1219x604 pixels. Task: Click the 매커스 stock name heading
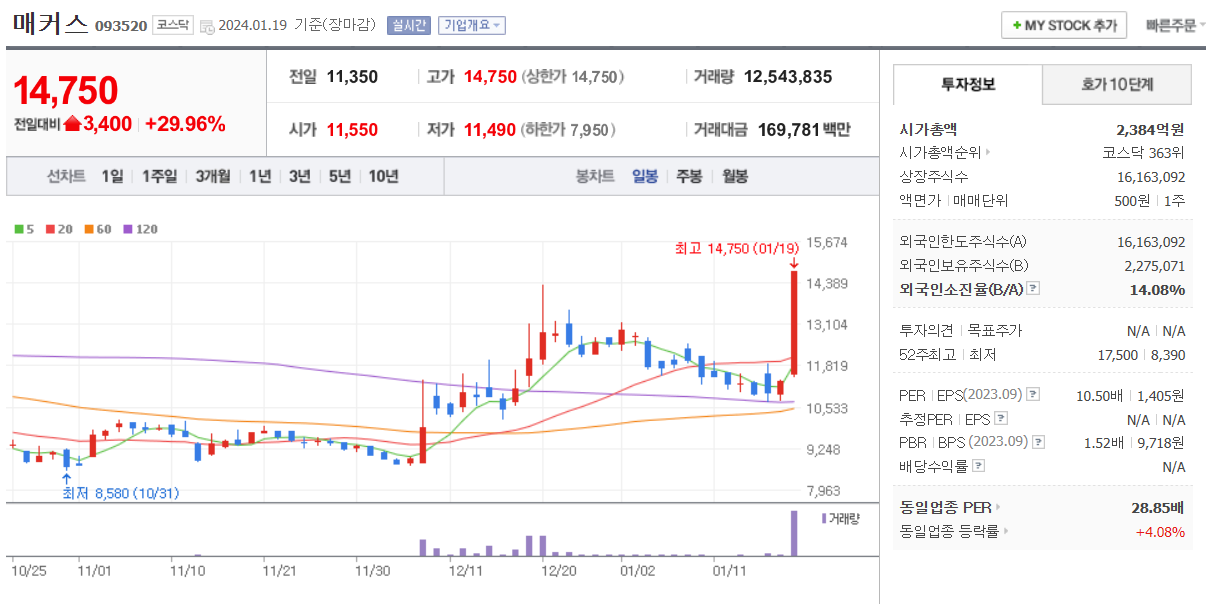pos(50,24)
